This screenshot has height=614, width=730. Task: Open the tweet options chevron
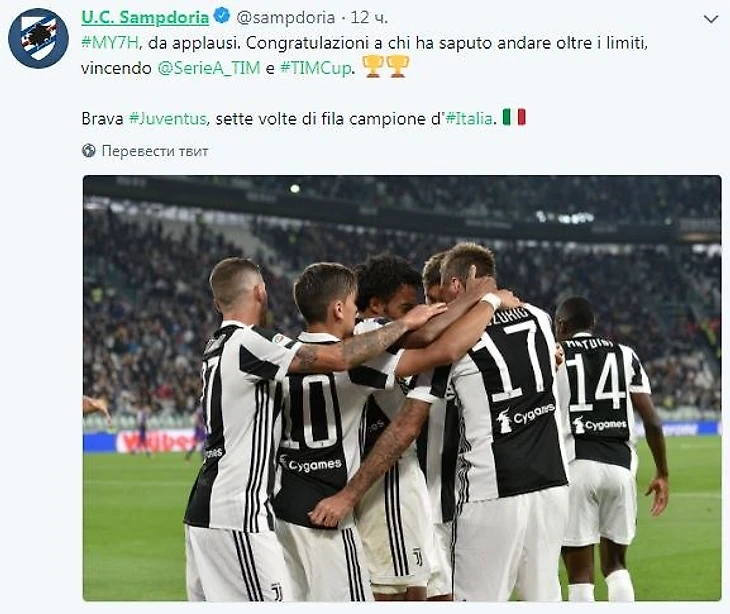pyautogui.click(x=711, y=20)
